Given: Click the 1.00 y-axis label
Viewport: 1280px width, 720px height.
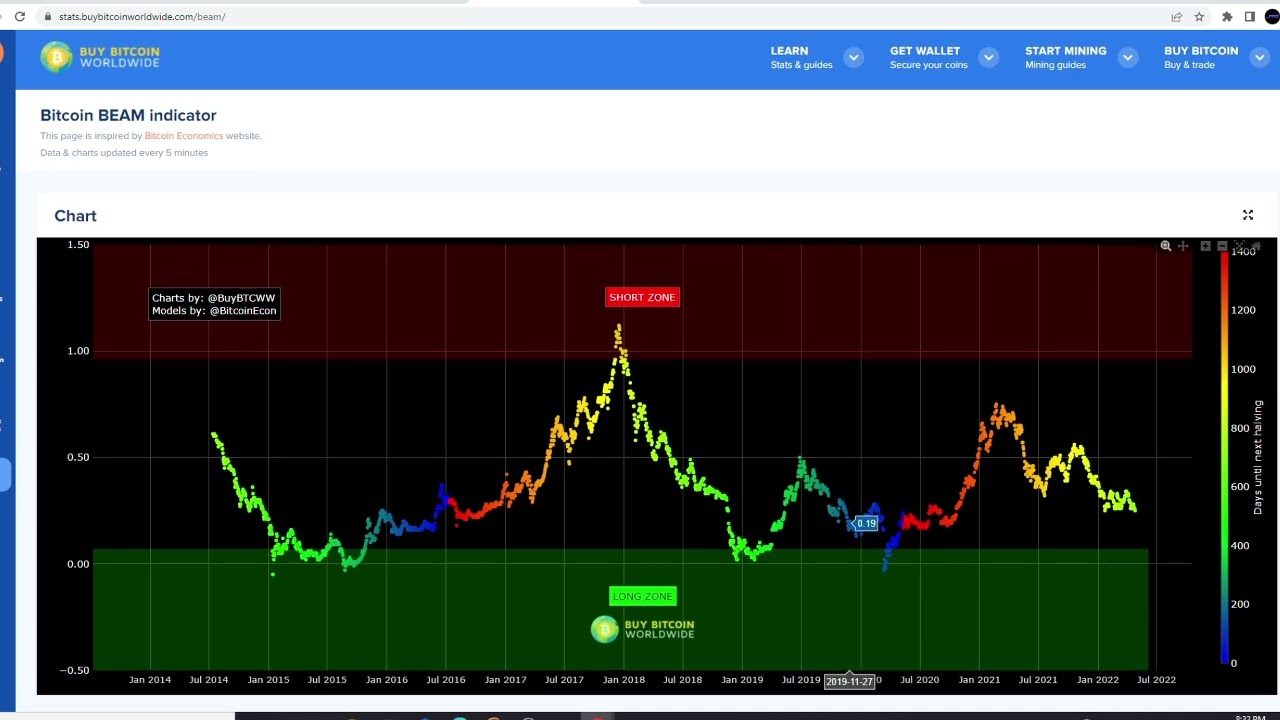Looking at the screenshot, I should (x=78, y=351).
